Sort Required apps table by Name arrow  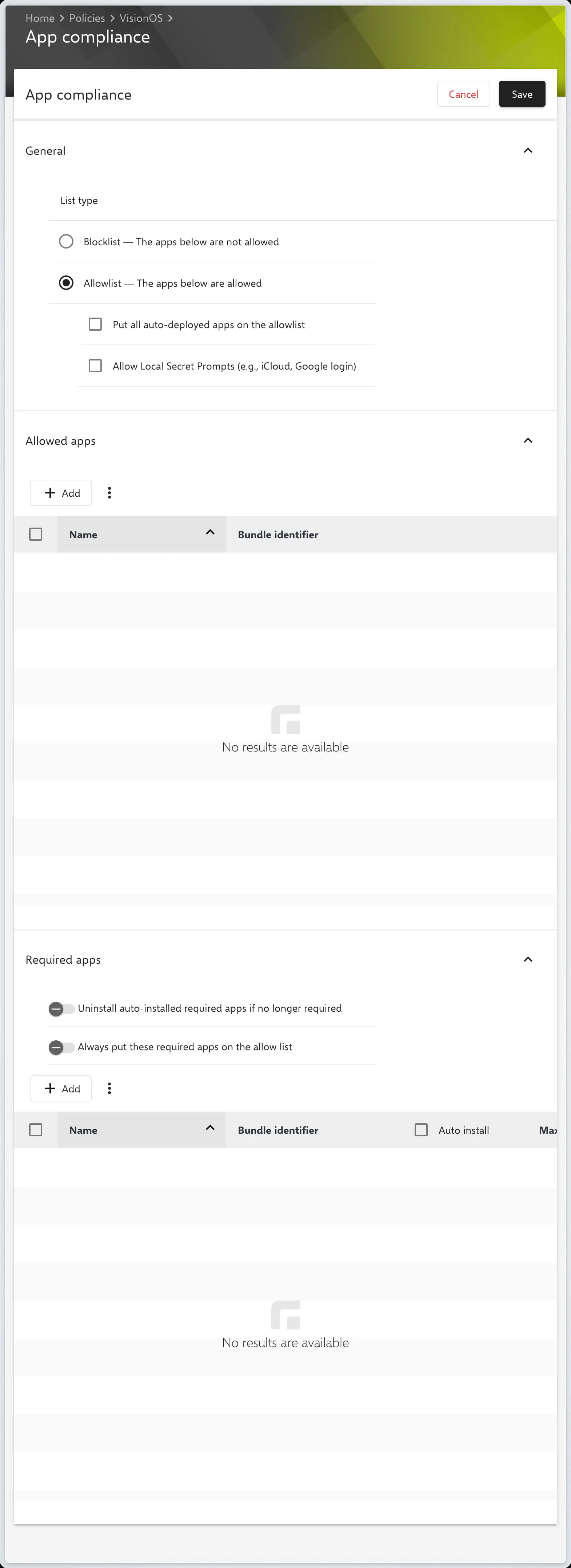coord(210,1128)
